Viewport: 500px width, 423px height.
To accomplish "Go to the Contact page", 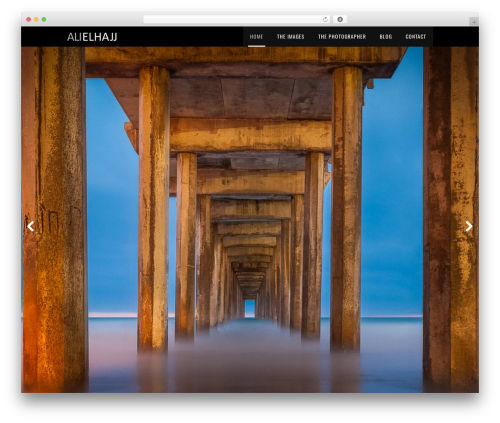I will click(415, 37).
